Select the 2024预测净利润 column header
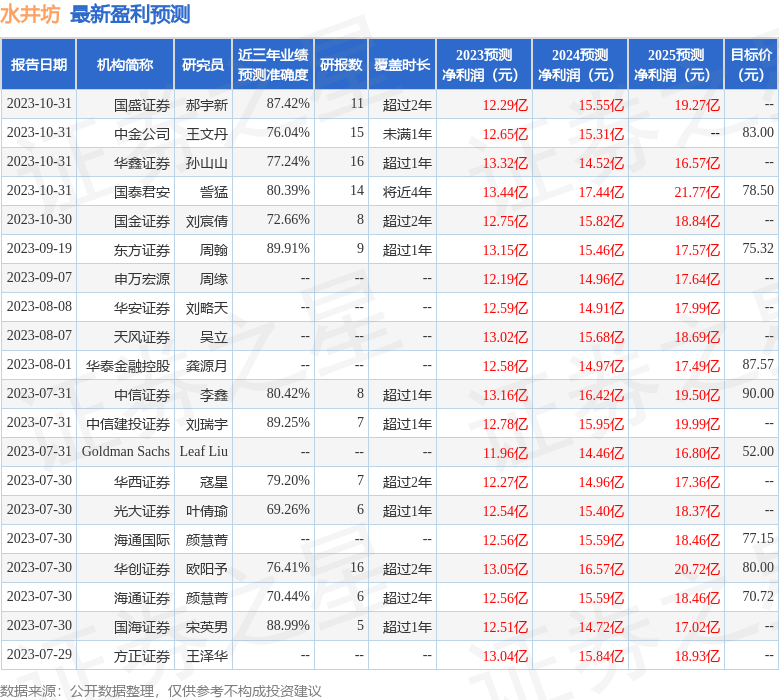779x700 pixels. pyautogui.click(x=580, y=65)
